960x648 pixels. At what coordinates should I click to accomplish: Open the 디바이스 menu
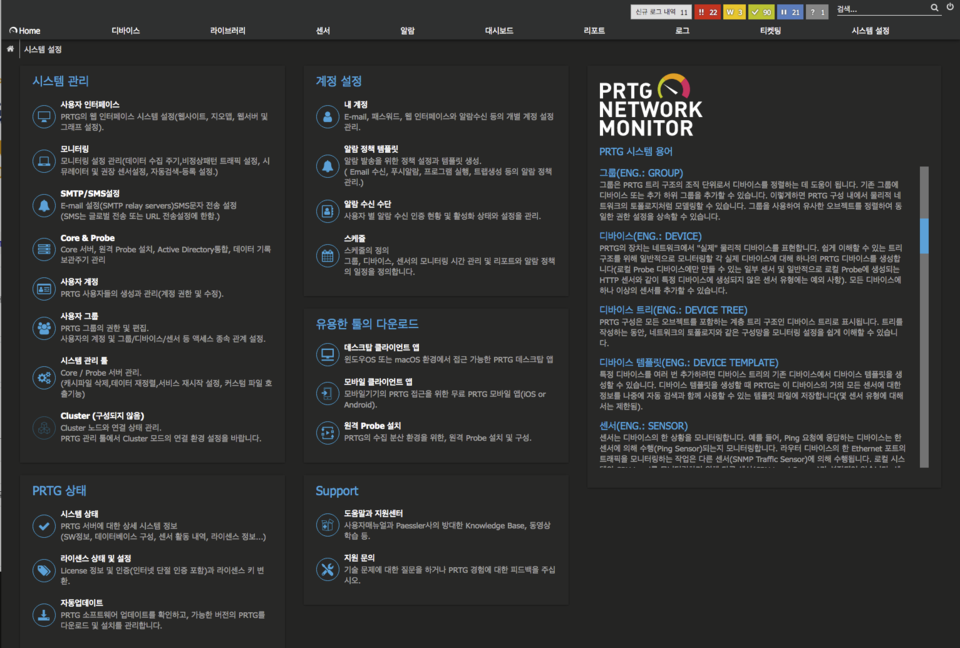tap(126, 31)
